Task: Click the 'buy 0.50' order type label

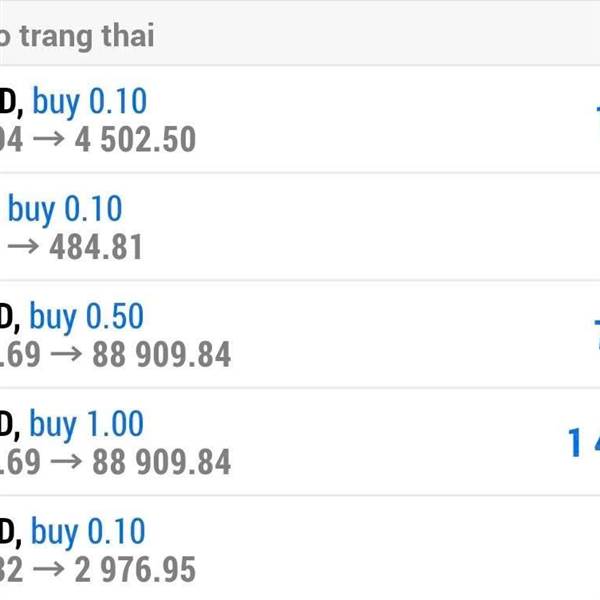Action: tap(87, 317)
